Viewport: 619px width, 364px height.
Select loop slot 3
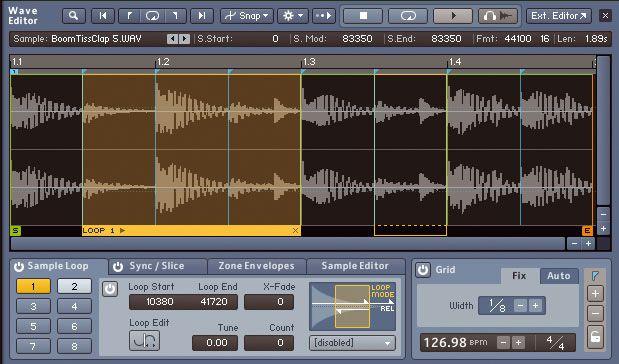34,306
